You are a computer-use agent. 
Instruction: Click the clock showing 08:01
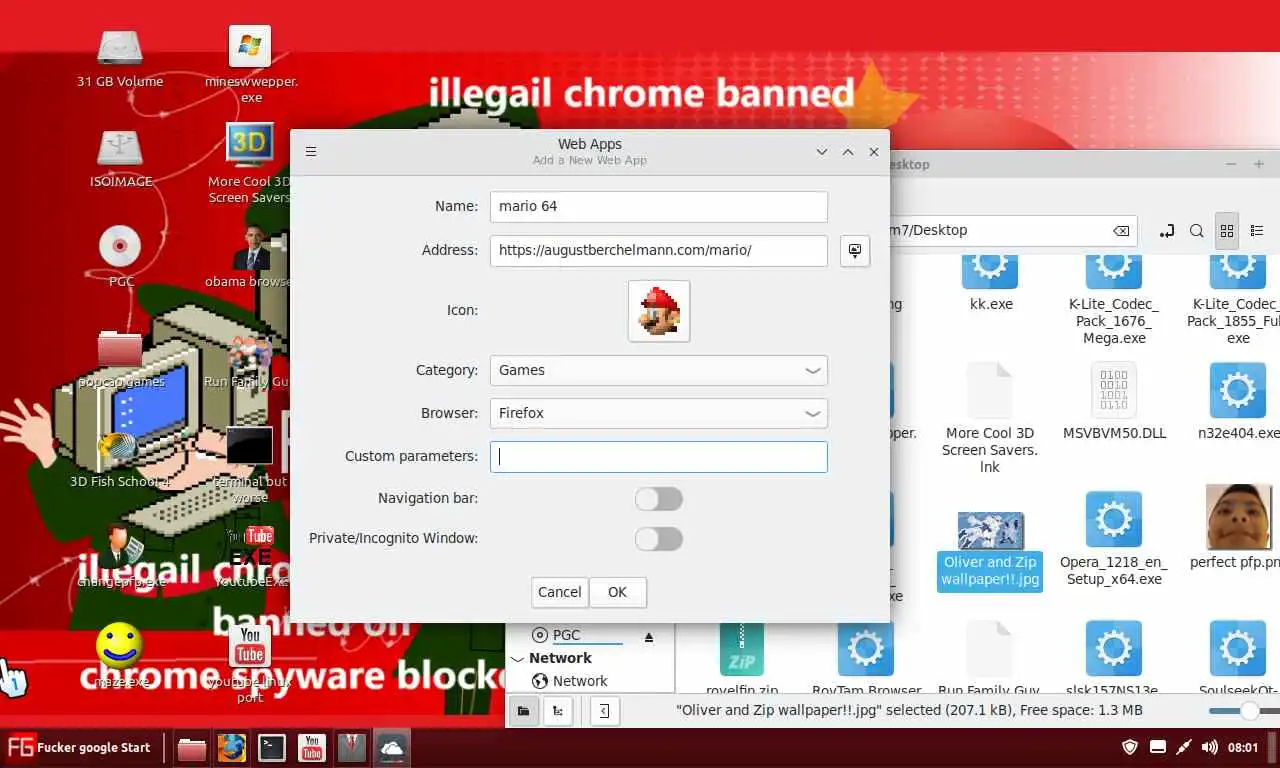[x=1243, y=747]
